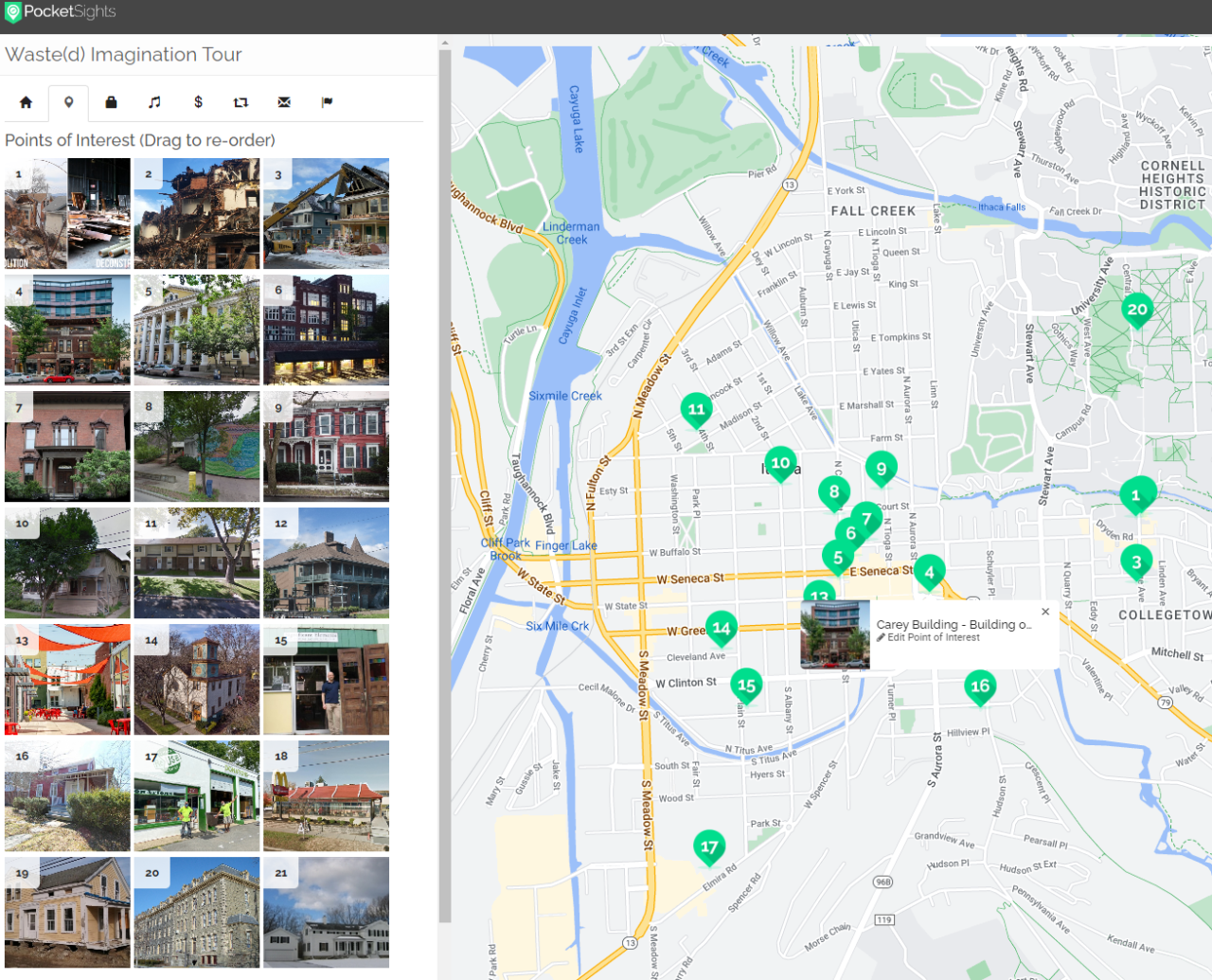This screenshot has width=1212, height=980.
Task: Open point of interest thumbnail 21
Action: pos(326,913)
